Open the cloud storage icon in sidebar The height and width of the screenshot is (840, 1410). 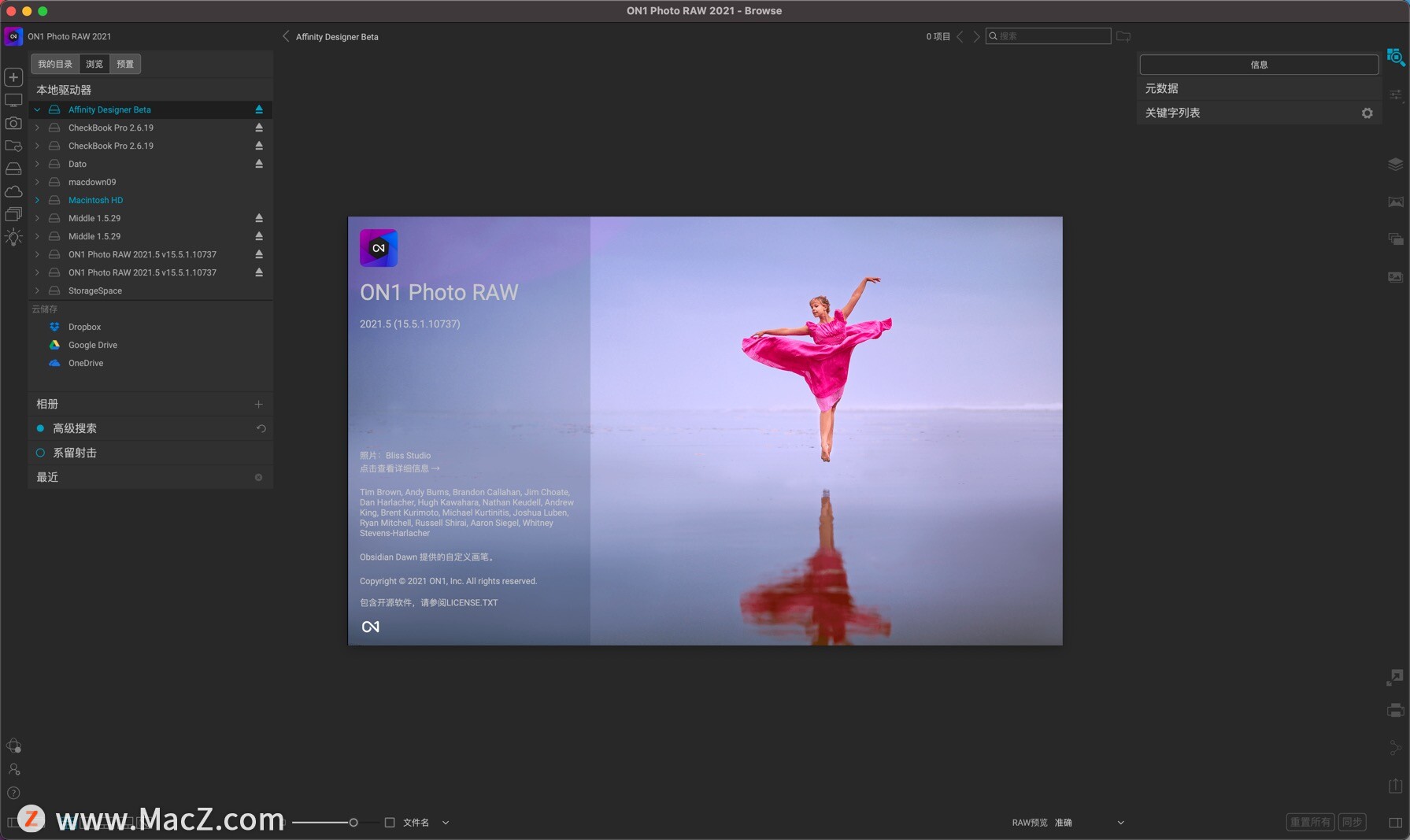coord(13,192)
